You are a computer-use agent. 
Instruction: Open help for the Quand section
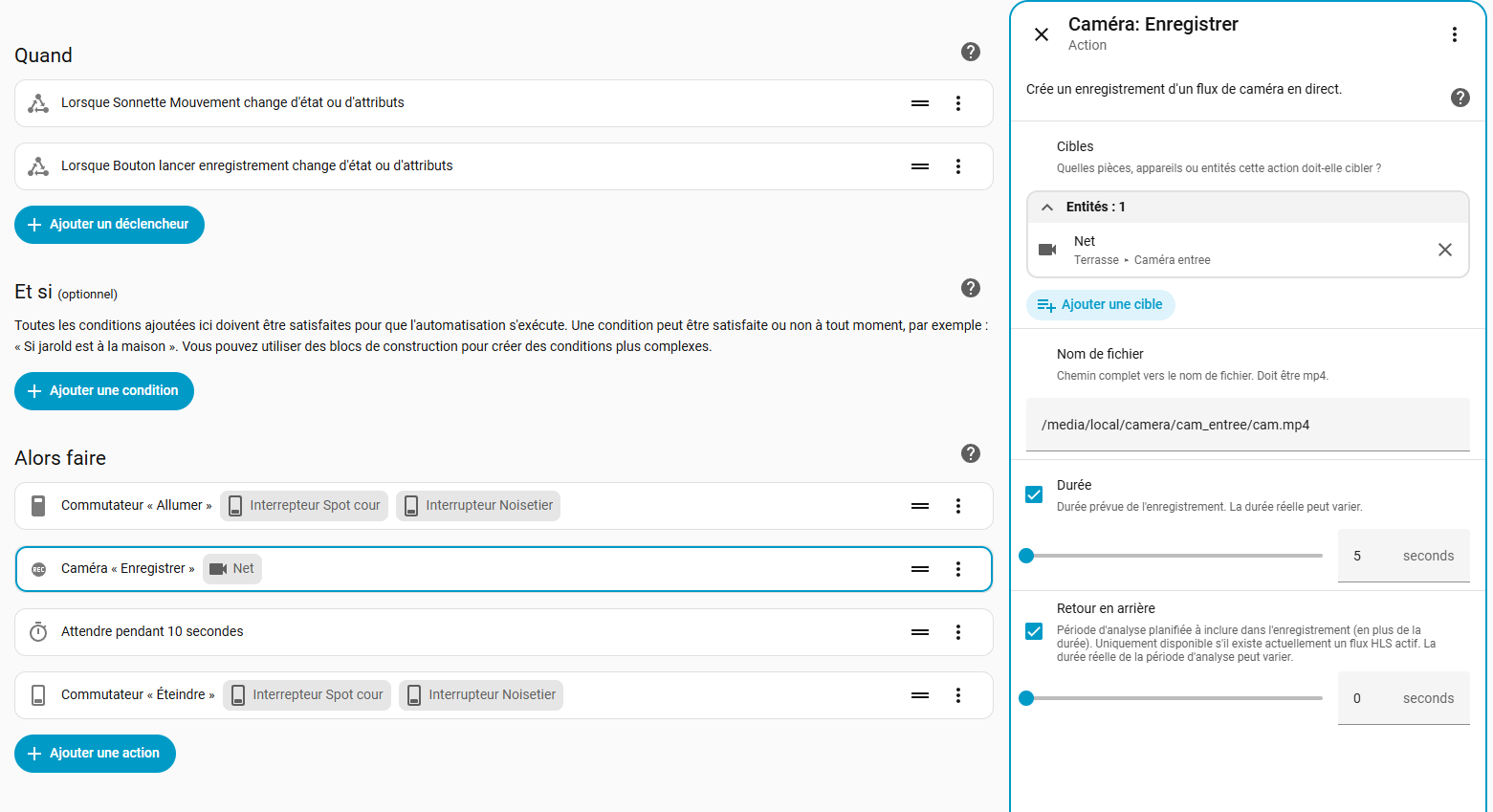pos(970,52)
